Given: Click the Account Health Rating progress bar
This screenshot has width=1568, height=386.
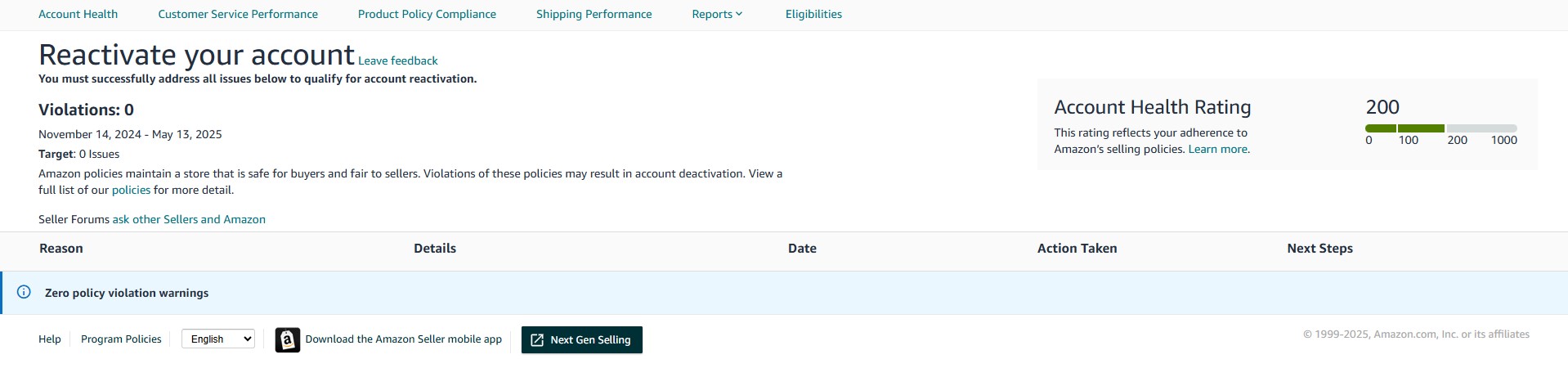Looking at the screenshot, I should 1440,128.
